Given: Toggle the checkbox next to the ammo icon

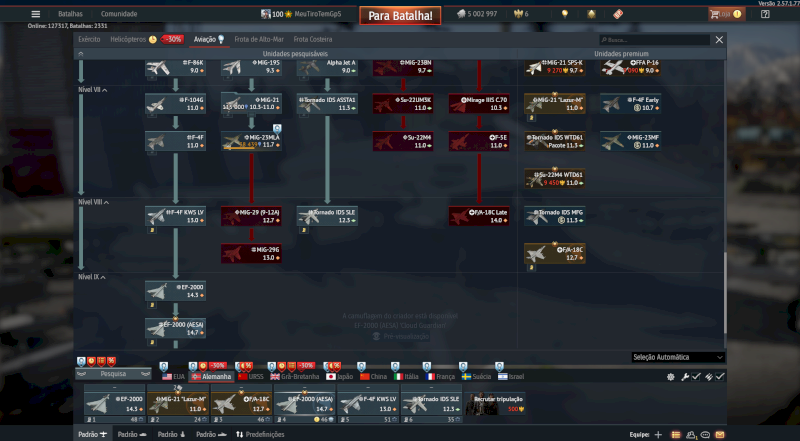Looking at the screenshot, I should point(720,377).
